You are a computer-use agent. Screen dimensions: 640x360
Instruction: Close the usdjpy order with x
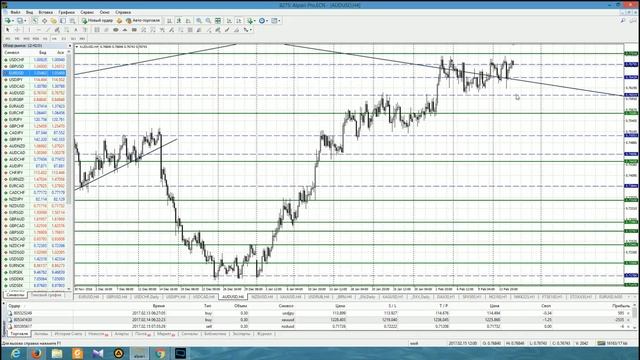628,313
